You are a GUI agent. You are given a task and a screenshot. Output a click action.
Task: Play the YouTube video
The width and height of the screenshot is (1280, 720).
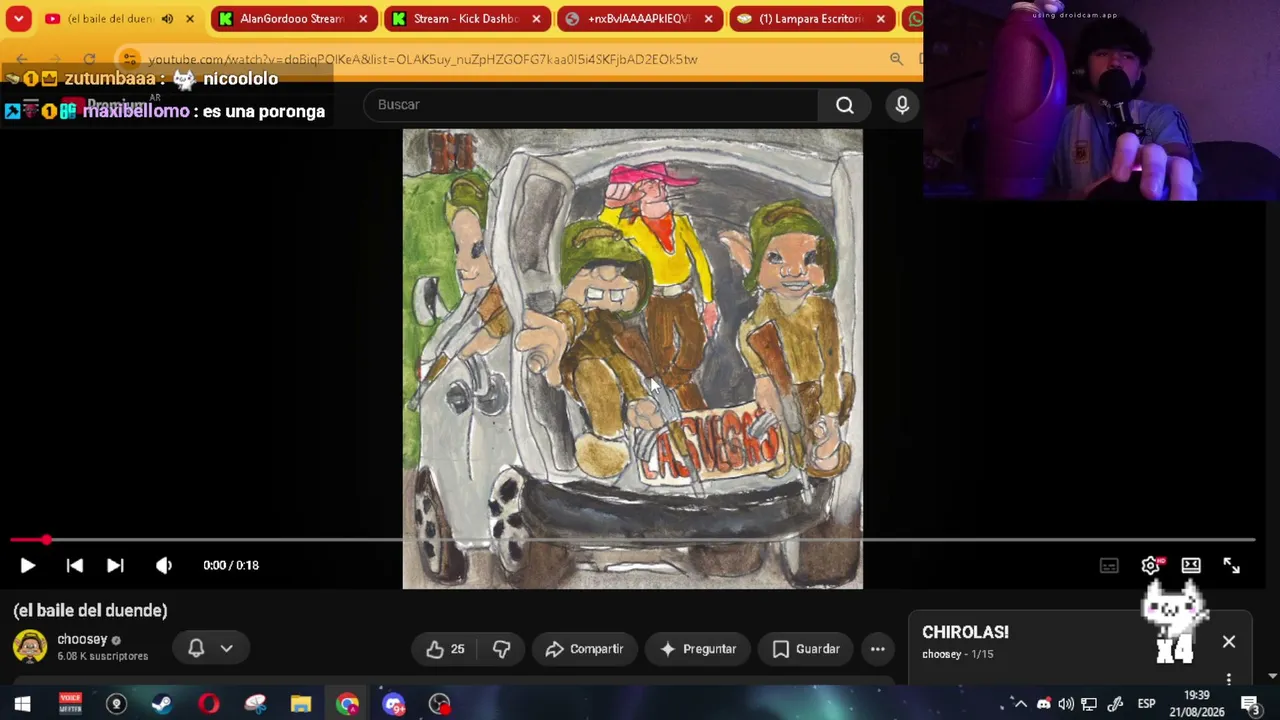pyautogui.click(x=27, y=565)
